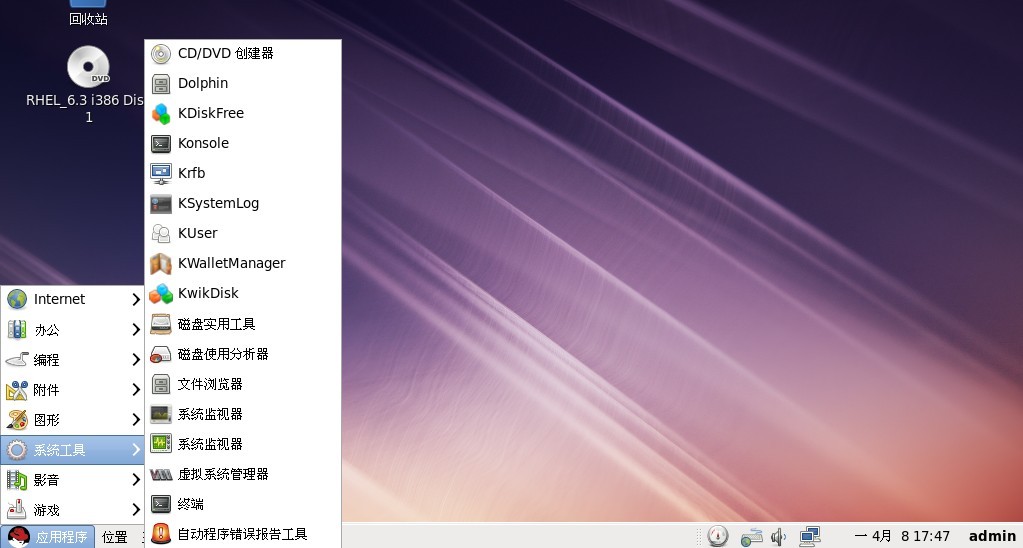Expand the Internet submenu arrow
Image resolution: width=1023 pixels, height=548 pixels.
pyautogui.click(x=136, y=299)
